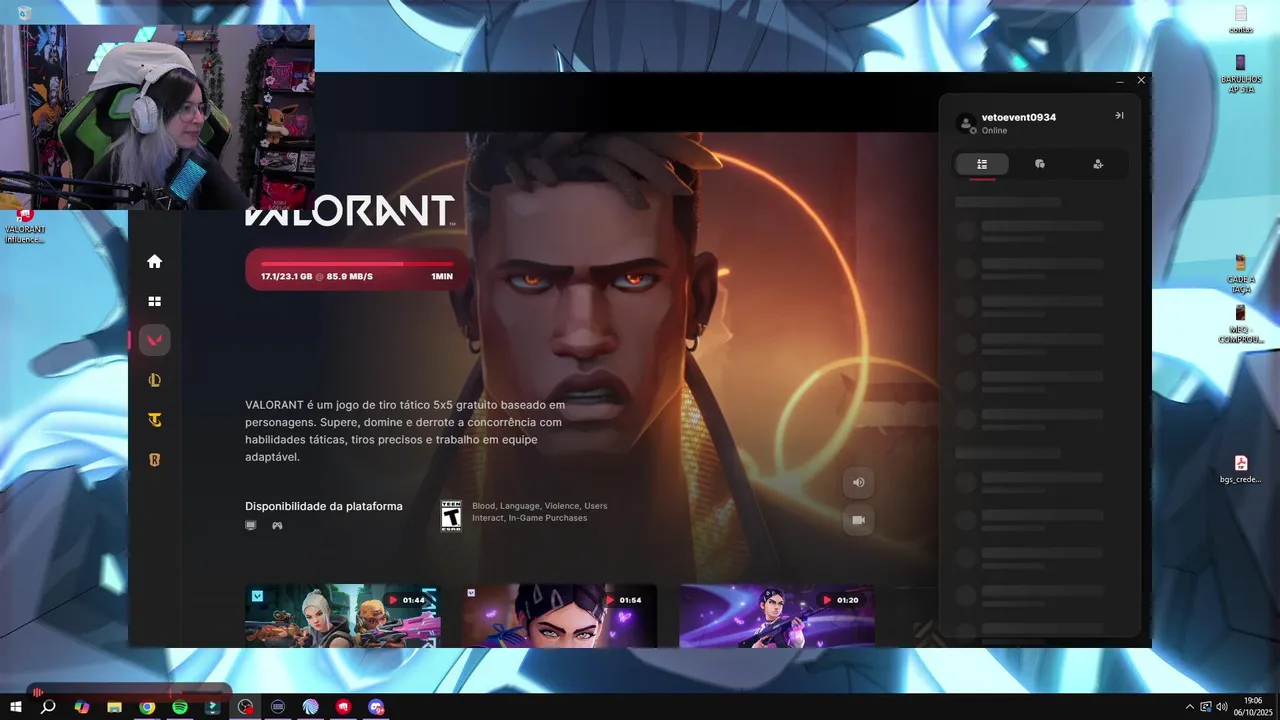This screenshot has width=1280, height=720.
Task: Select the 'CADE A TAÇA' desktop icon
Action: click(x=1241, y=271)
